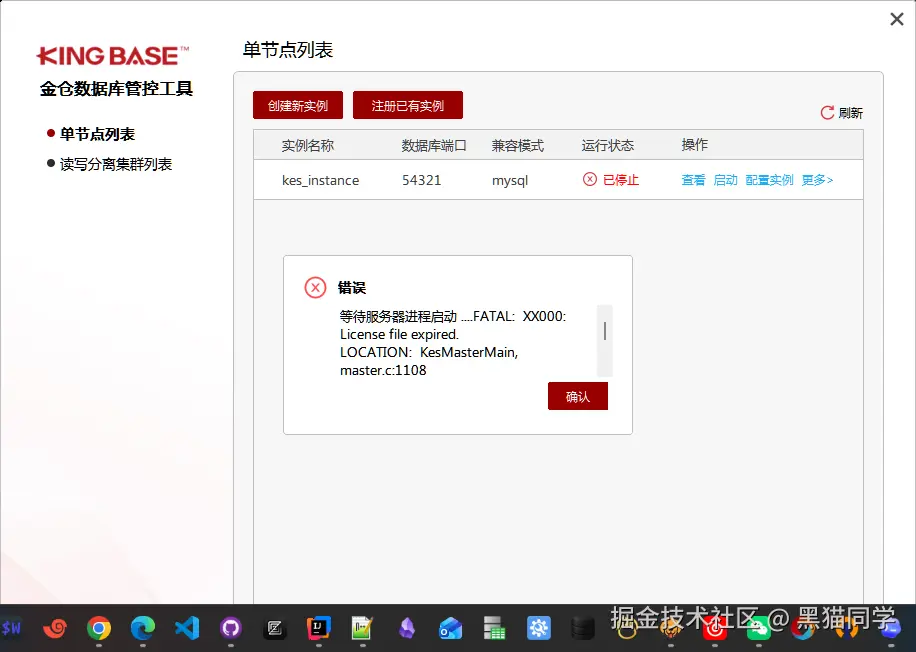Click the 兼容模式 column header
Image resolution: width=916 pixels, height=652 pixels.
pos(518,145)
